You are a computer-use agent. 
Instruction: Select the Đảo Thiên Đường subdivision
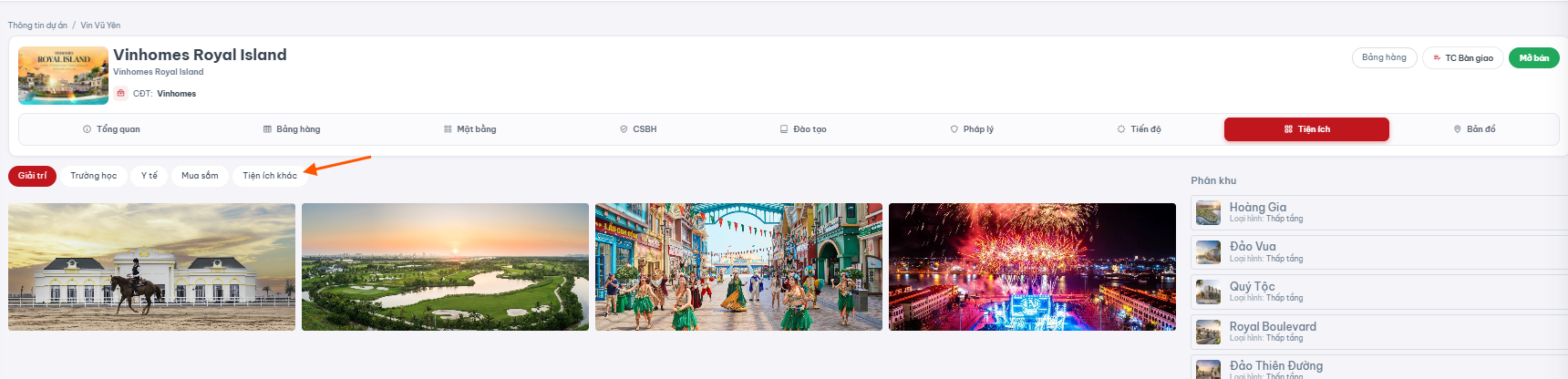[1379, 367]
